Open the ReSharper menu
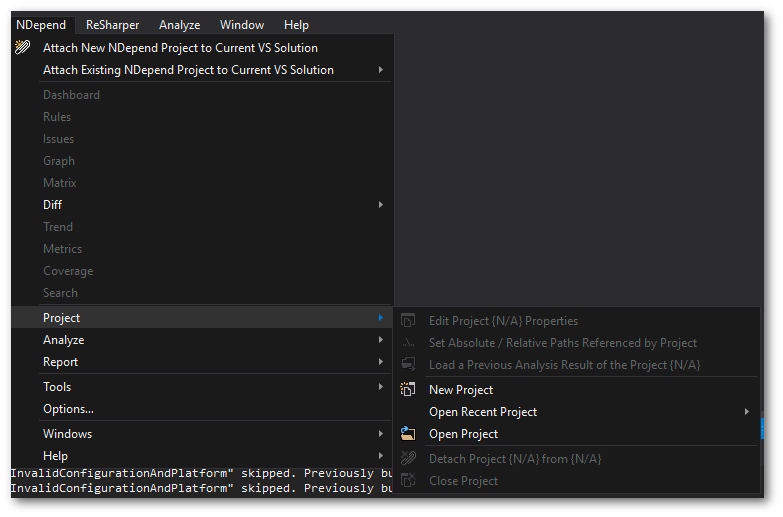783x517 pixels. click(x=112, y=24)
